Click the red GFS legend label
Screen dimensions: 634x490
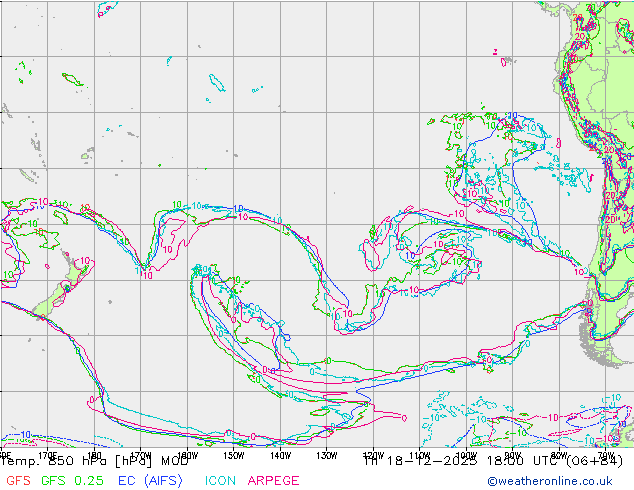(x=18, y=480)
